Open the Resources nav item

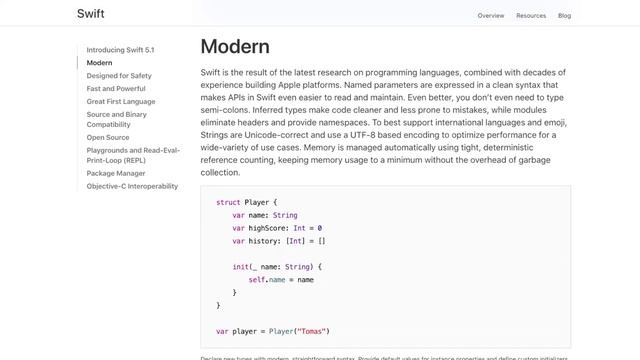click(531, 16)
